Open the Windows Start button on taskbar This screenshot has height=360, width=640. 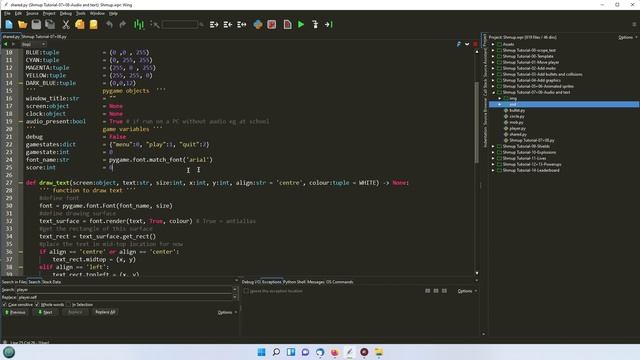(261, 352)
